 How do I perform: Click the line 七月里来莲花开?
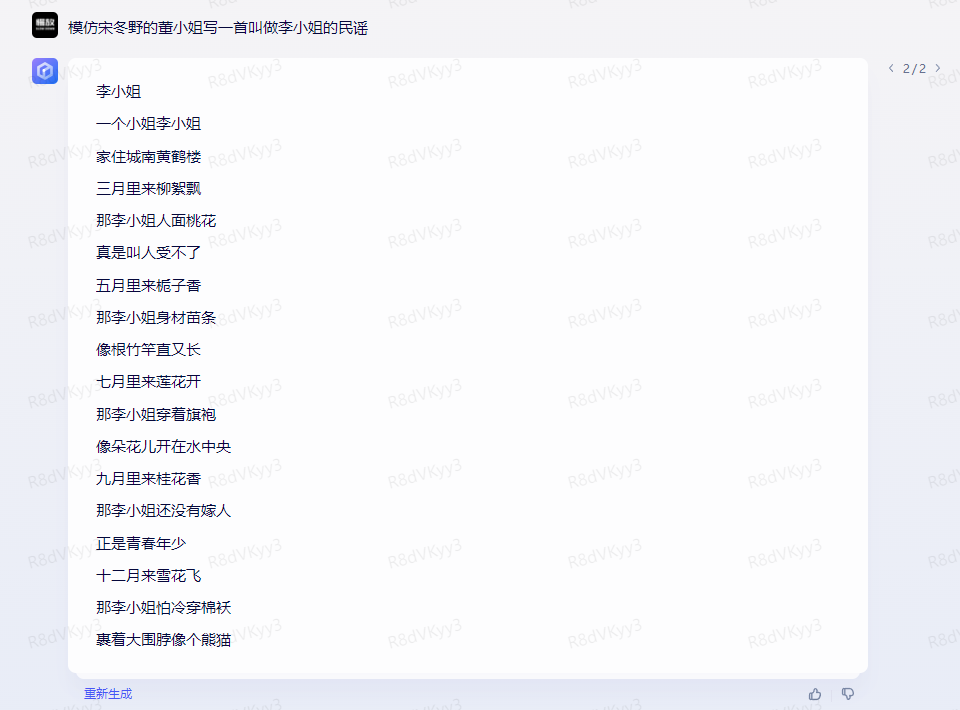149,382
